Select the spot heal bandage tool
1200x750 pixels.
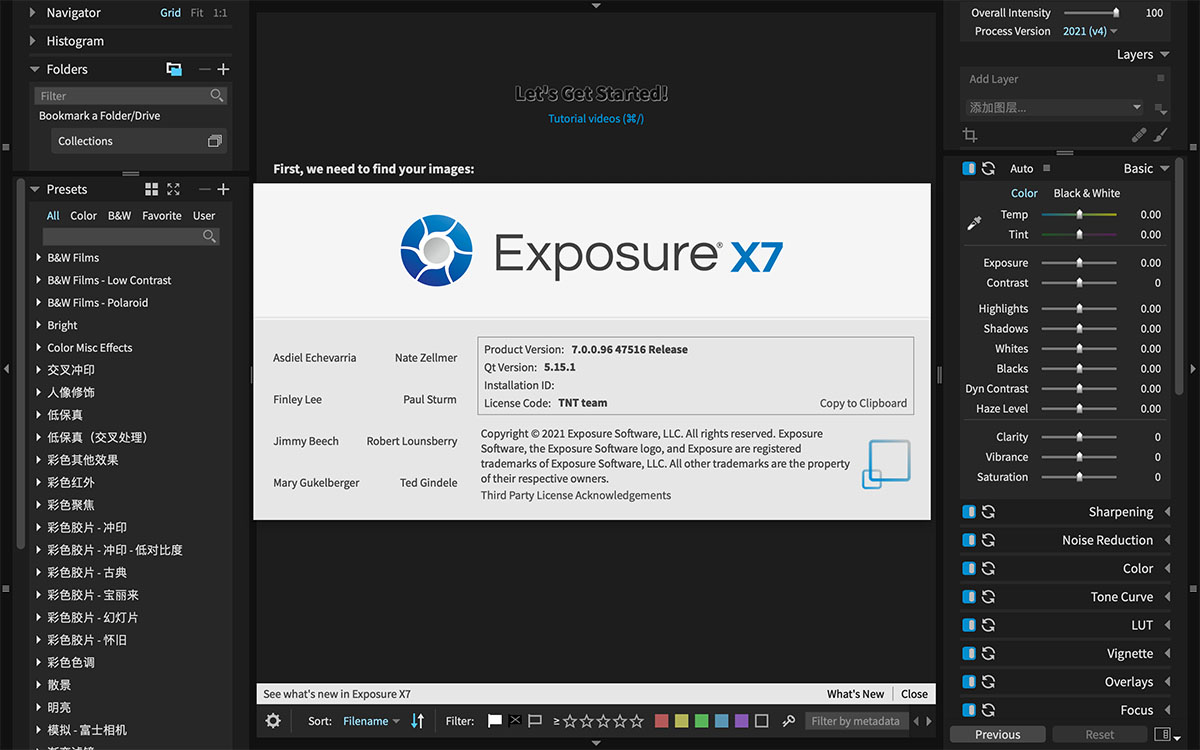[1139, 134]
